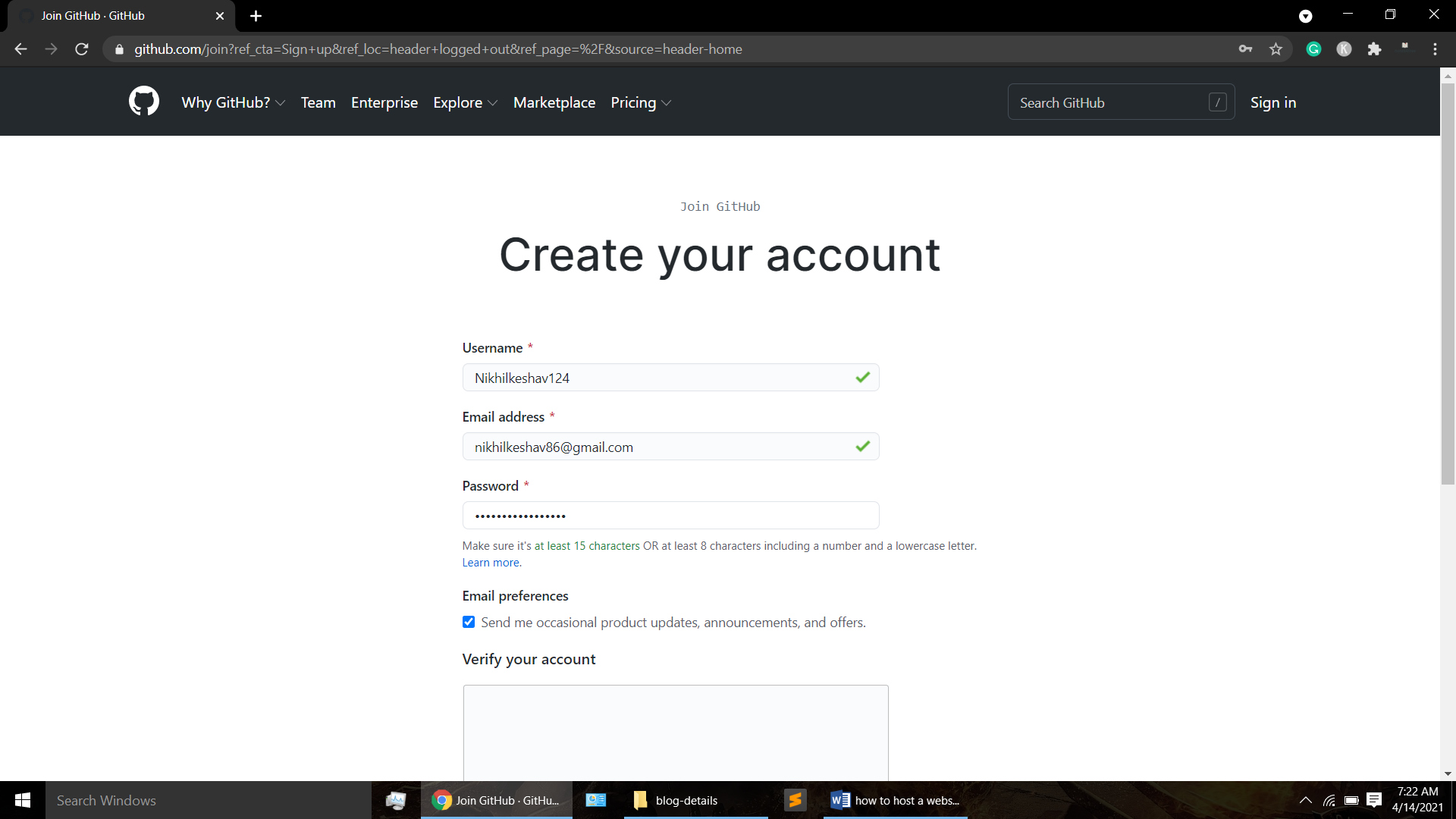Click the scrollbar down arrow
Viewport: 1456px width, 819px height.
pyautogui.click(x=1448, y=774)
